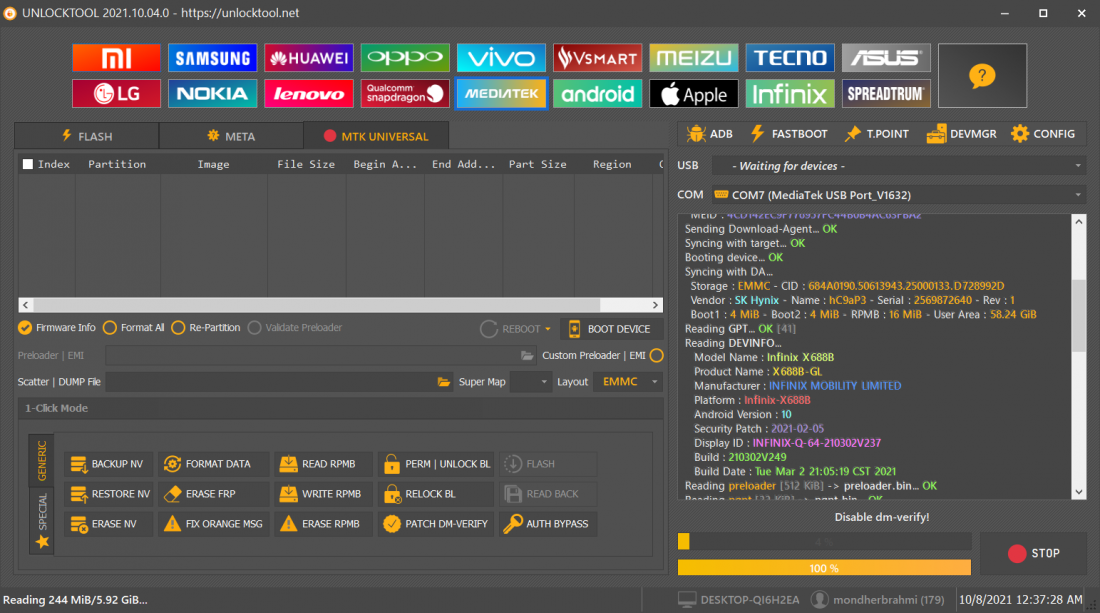The width and height of the screenshot is (1100, 613).
Task: Open the Super Map dropdown
Action: point(530,382)
